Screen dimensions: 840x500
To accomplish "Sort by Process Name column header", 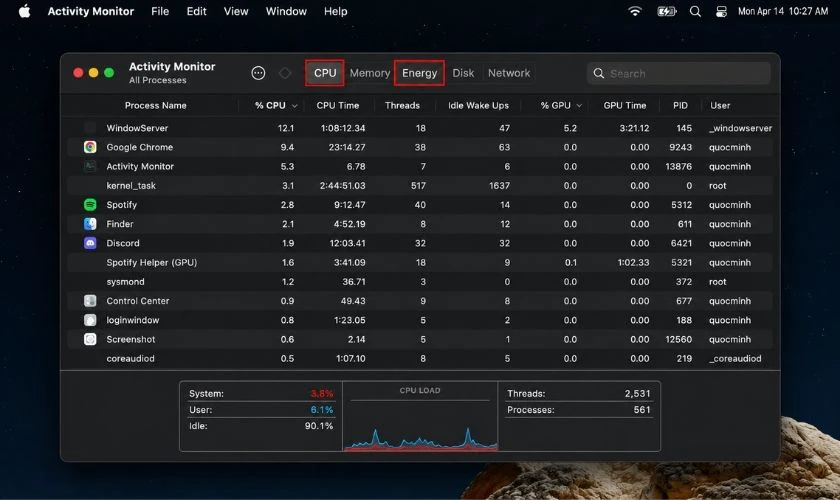I will (155, 106).
